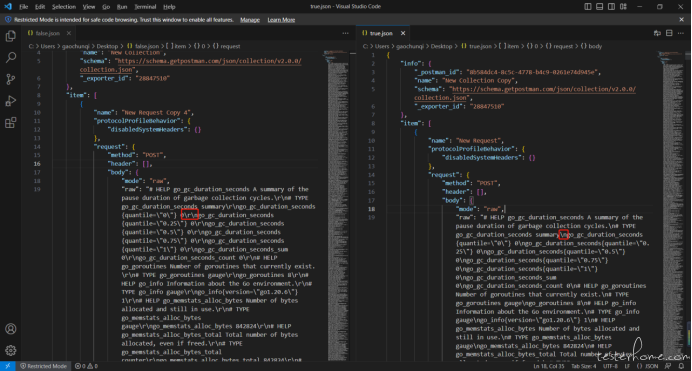Open the Search view in activity bar
The width and height of the screenshot is (692, 371).
[11, 57]
